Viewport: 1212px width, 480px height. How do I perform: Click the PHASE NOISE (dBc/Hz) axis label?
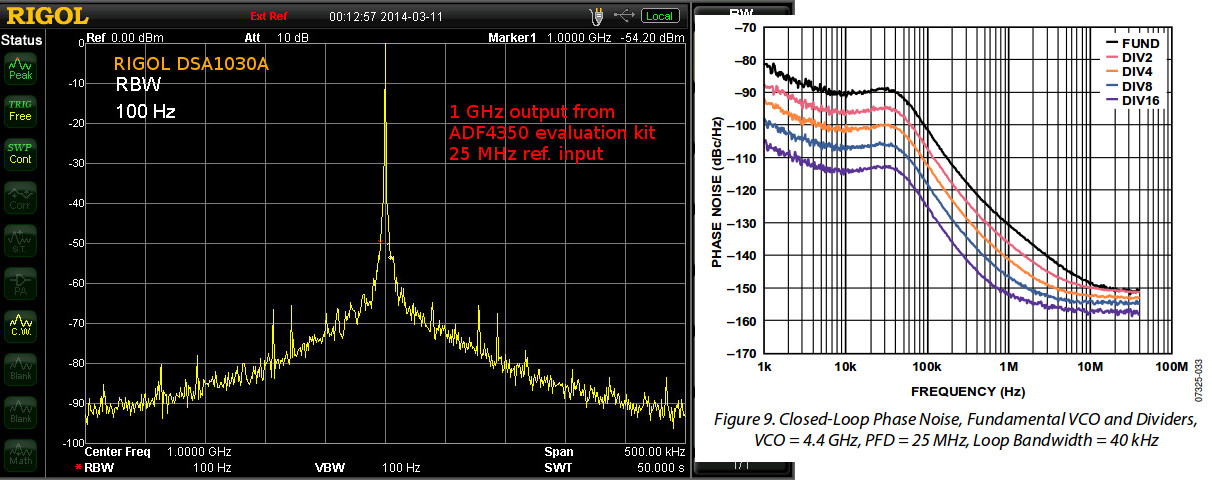[717, 189]
